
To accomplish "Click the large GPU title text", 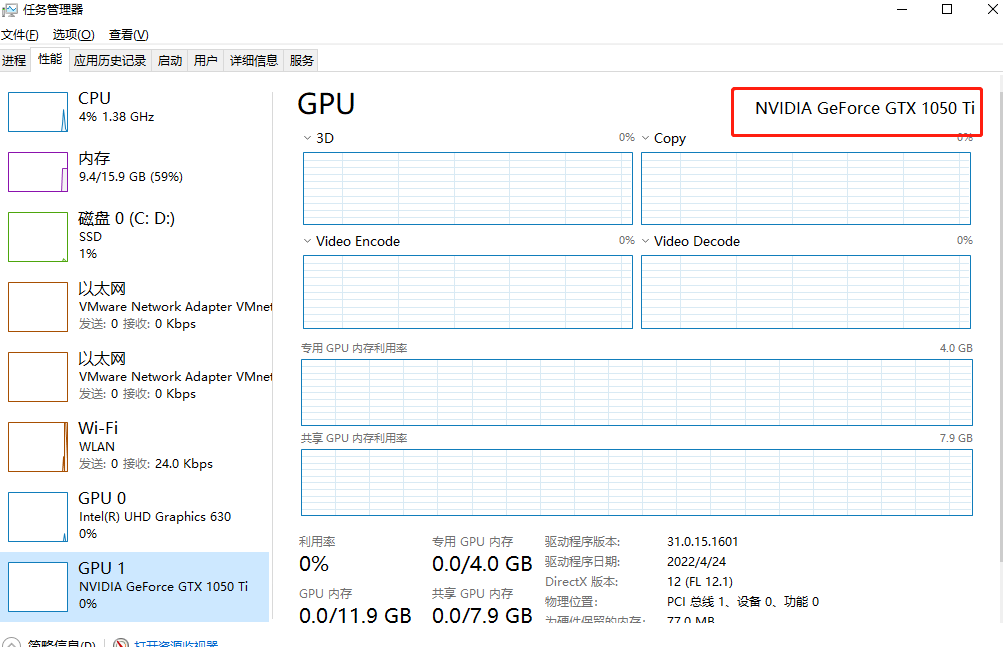I will coord(326,104).
